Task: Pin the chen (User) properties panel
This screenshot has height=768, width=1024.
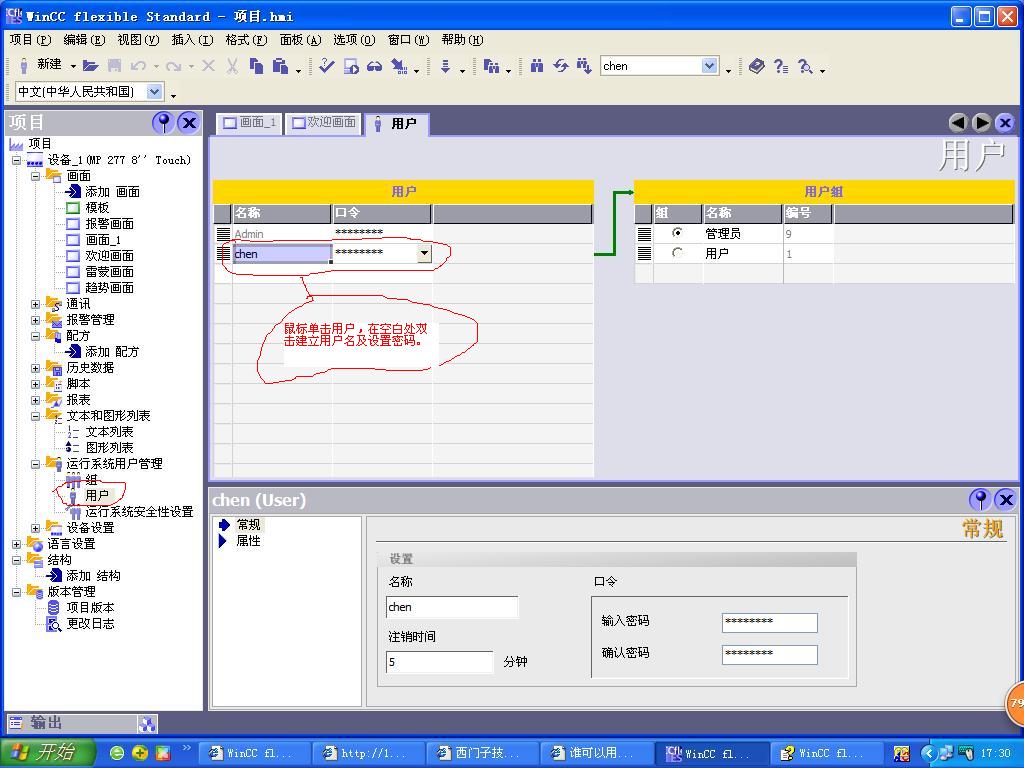Action: [980, 500]
